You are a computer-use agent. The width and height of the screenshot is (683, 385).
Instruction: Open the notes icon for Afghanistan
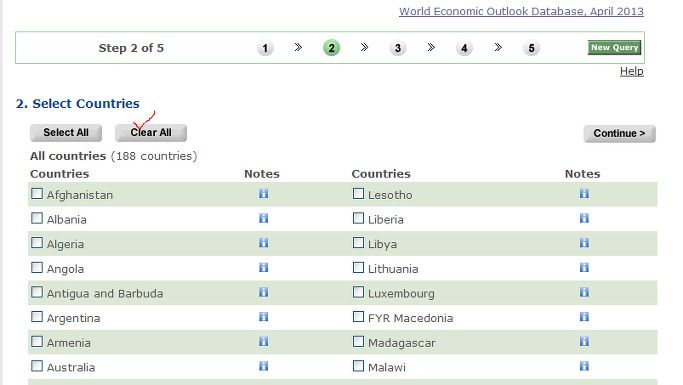[x=263, y=193]
